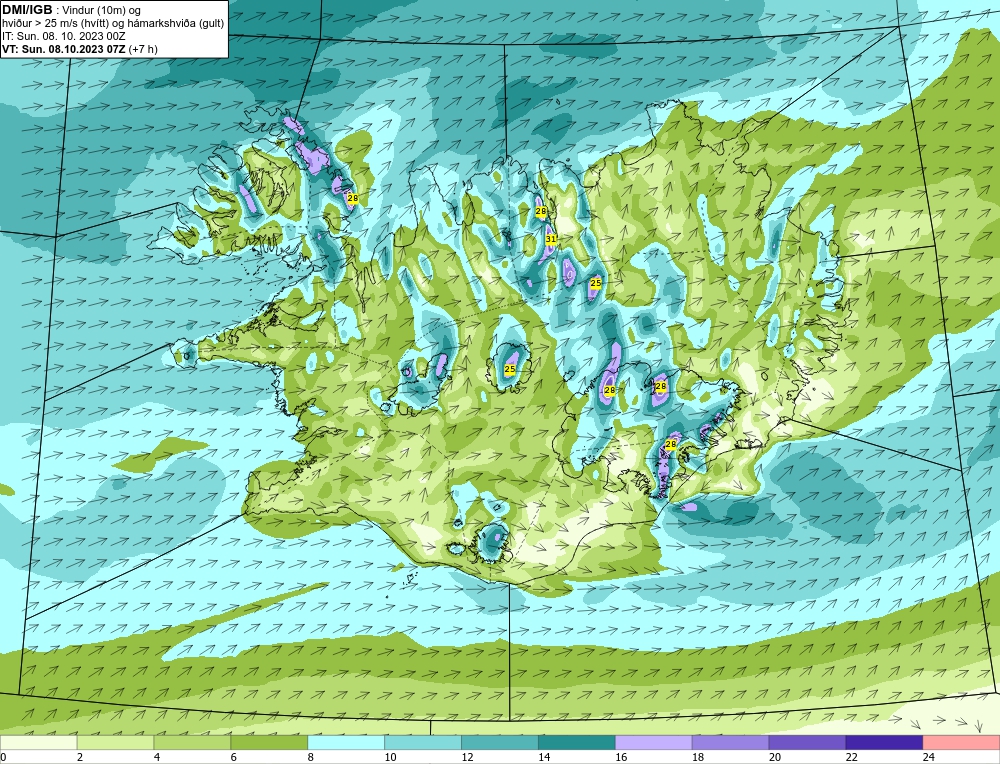
Task: Click the '12' value on the color scale
Action: pos(467,758)
